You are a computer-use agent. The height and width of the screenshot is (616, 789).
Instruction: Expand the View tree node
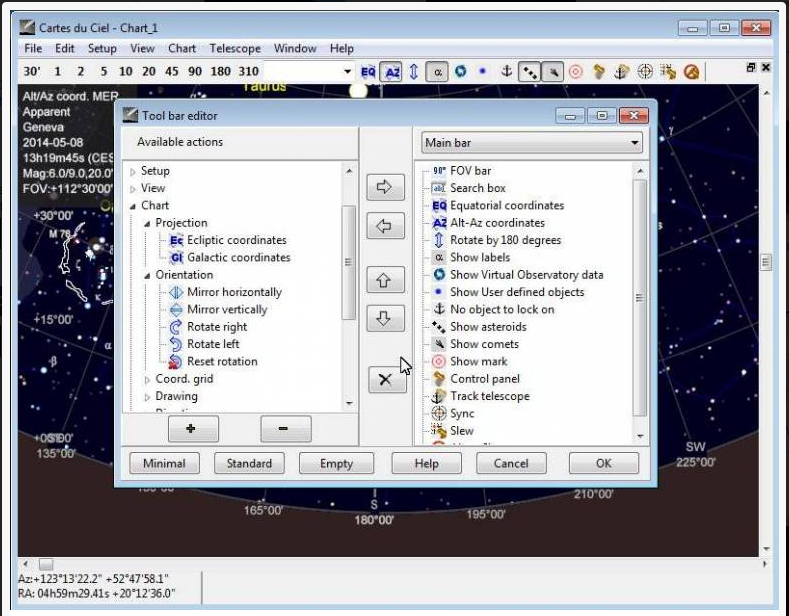133,189
